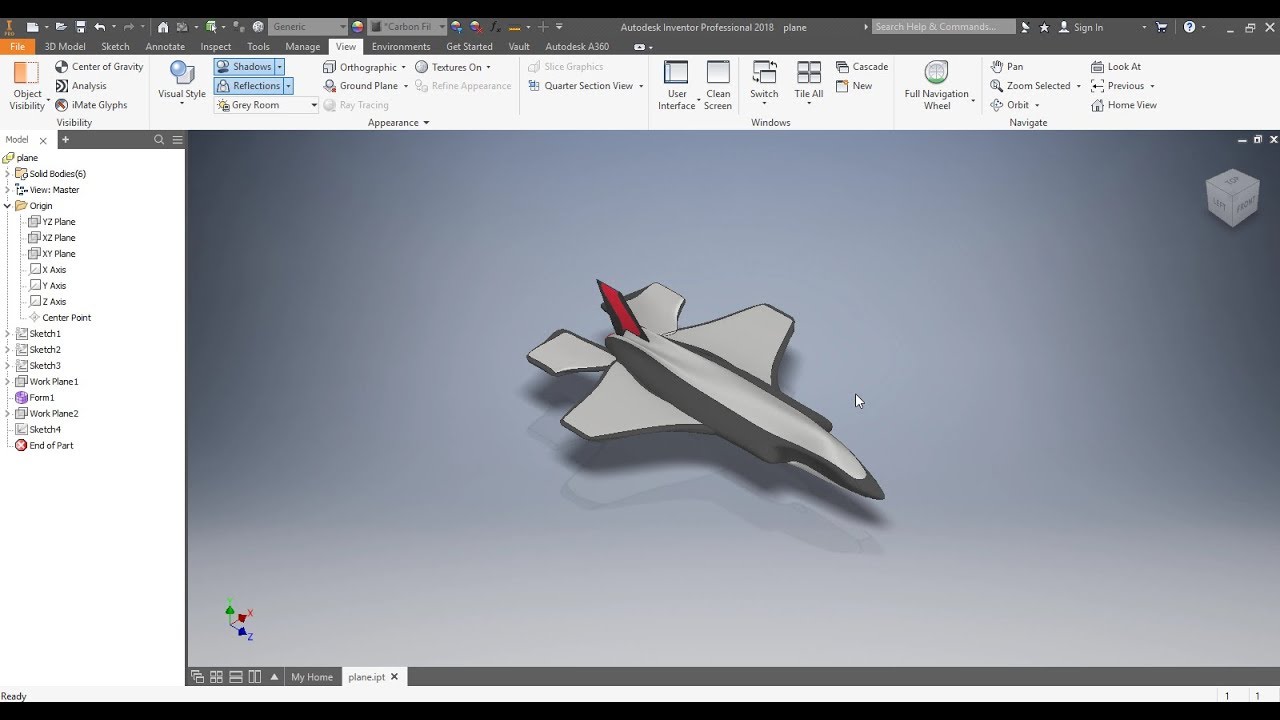Activate the Look At tool
This screenshot has height=720, width=1280.
(x=1115, y=67)
